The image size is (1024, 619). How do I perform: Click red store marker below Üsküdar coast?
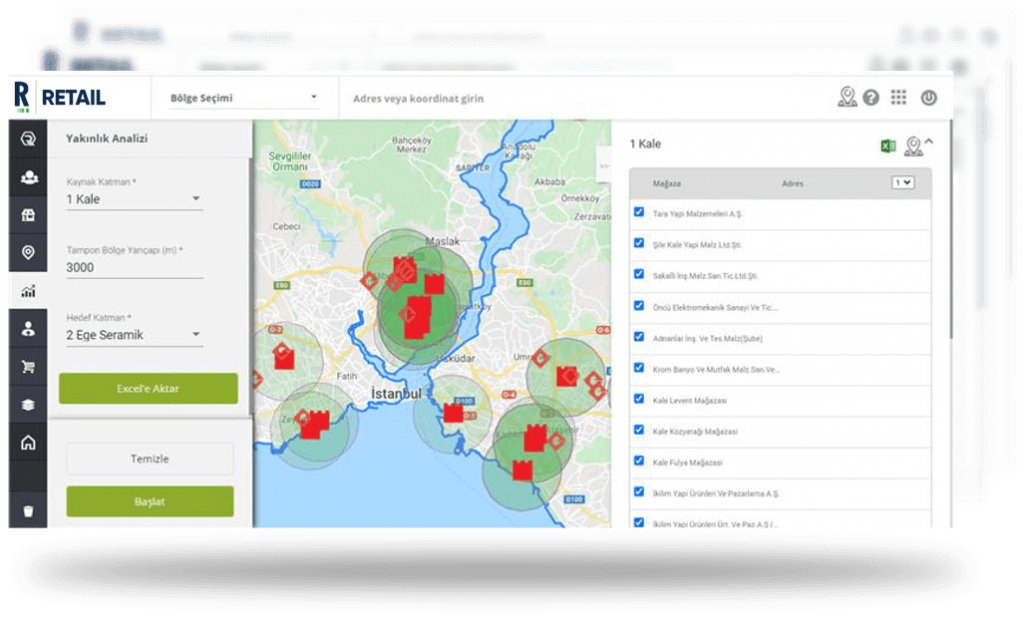coord(453,413)
